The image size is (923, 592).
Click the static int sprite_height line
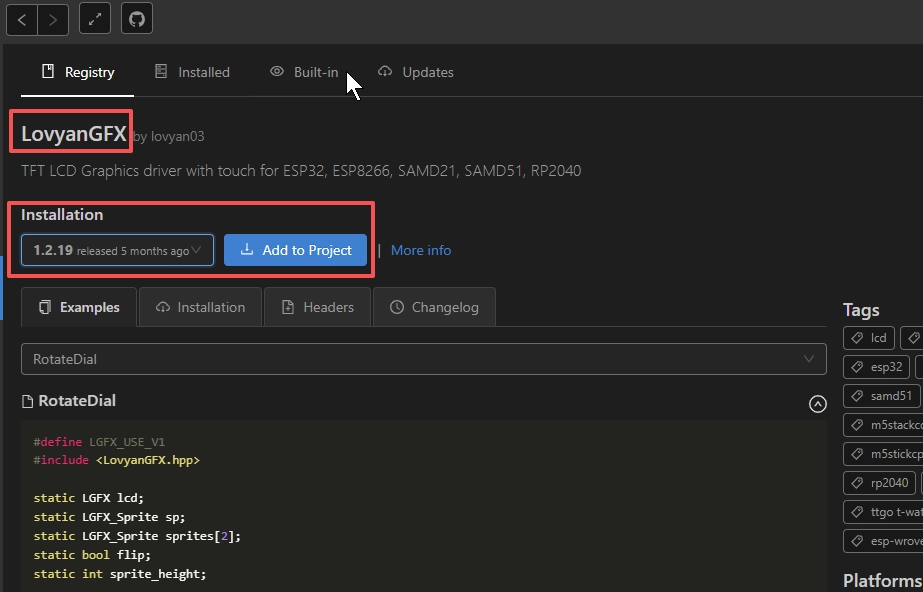[x=120, y=574]
